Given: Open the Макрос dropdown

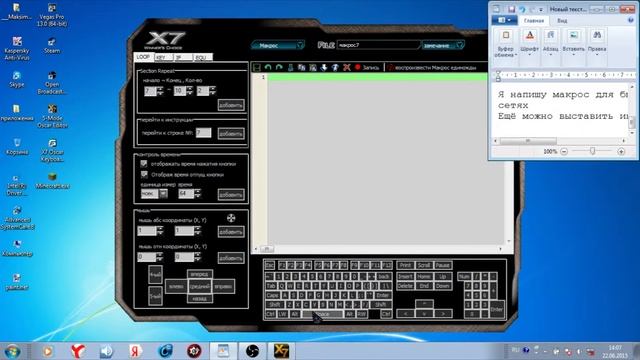Looking at the screenshot, I should [x=278, y=45].
